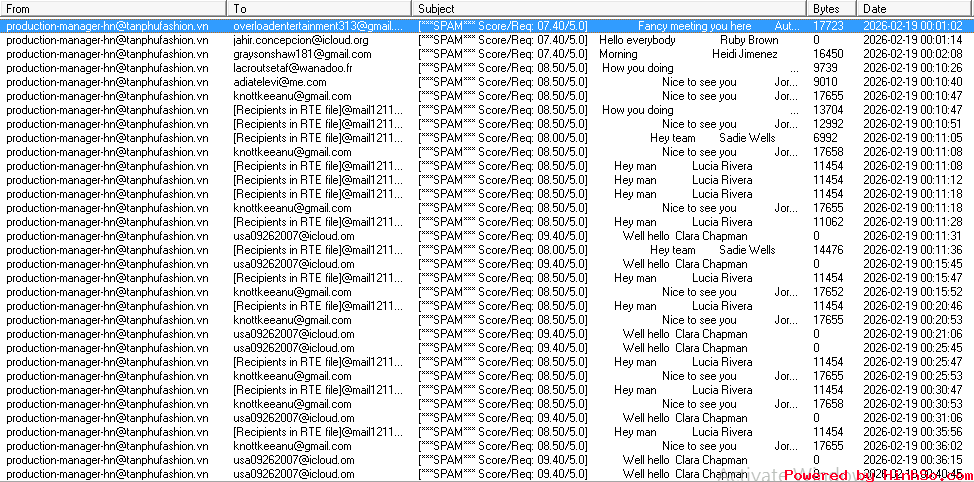Click the 9010 bytes value

tap(825, 82)
